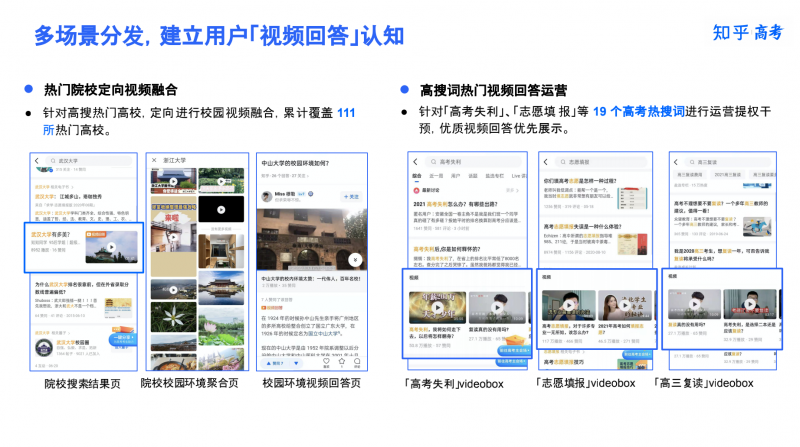Select the 话题 tab
The height and width of the screenshot is (447, 800).
pos(473,176)
